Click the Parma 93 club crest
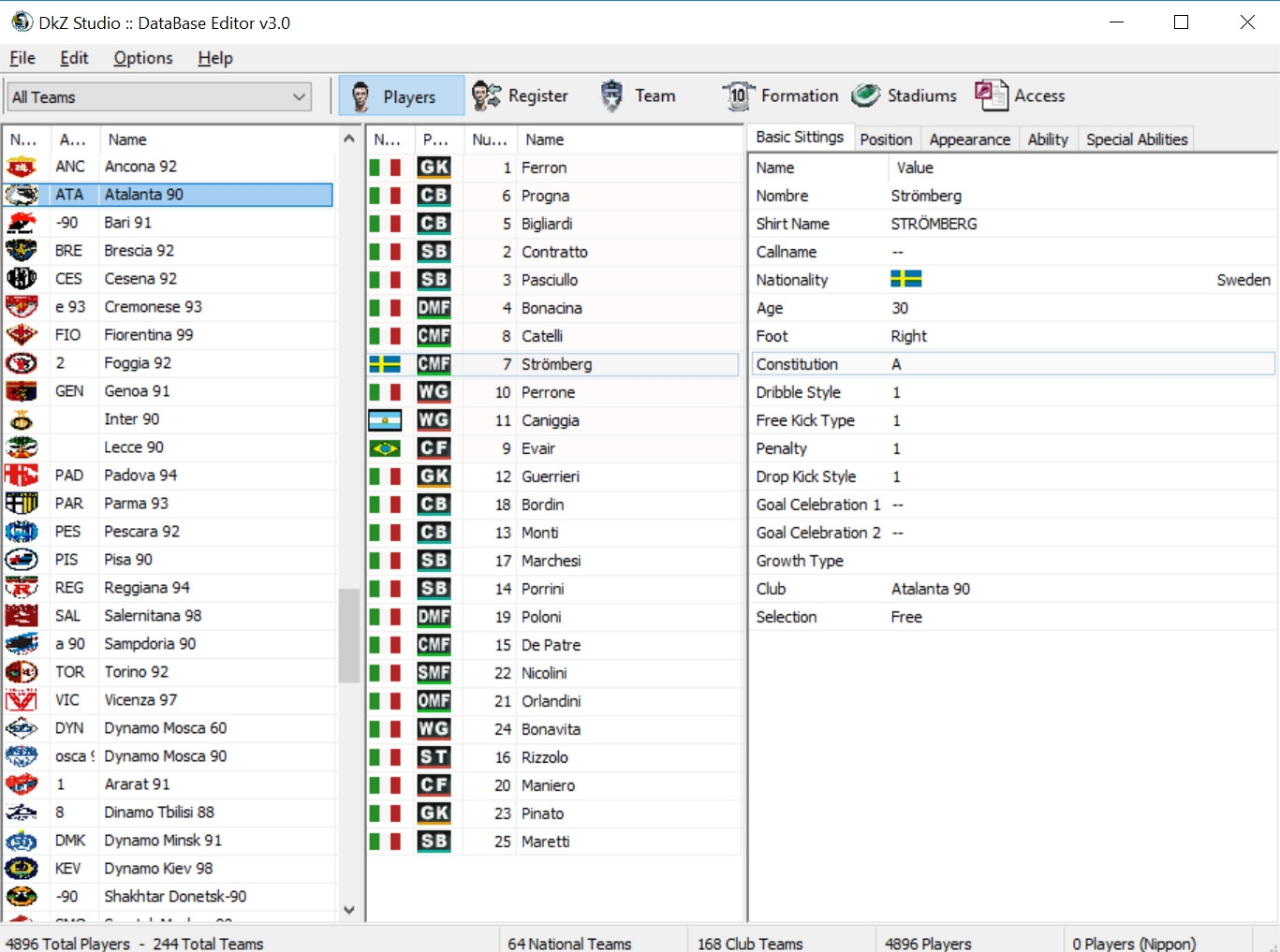Screen dimensions: 1280x952 (x=22, y=504)
